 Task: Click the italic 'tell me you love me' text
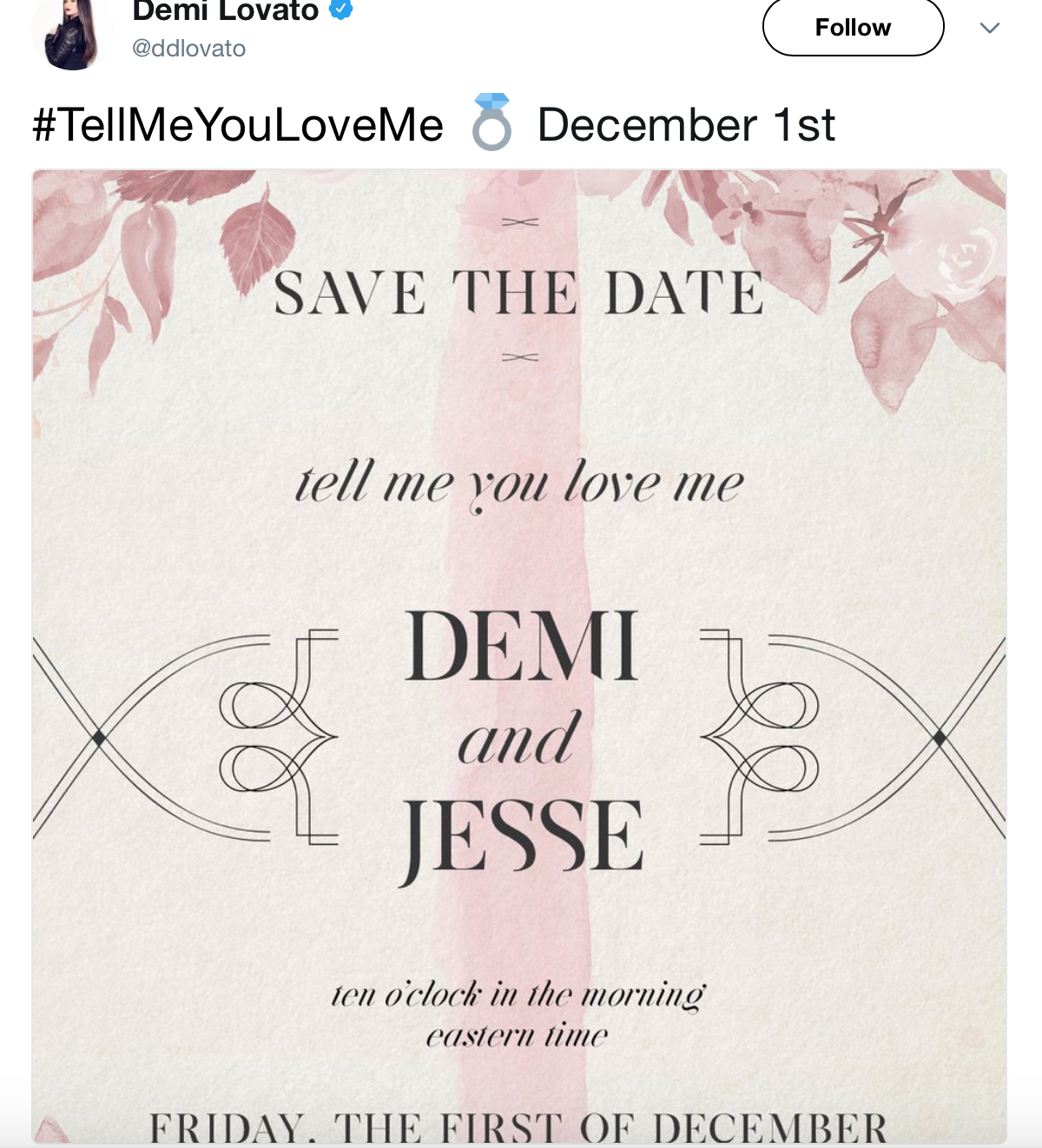tap(519, 484)
